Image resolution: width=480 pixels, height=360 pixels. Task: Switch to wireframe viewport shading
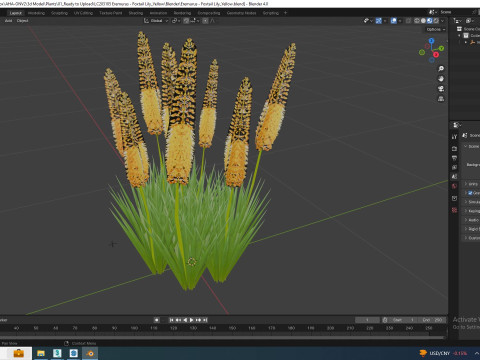coord(417,21)
